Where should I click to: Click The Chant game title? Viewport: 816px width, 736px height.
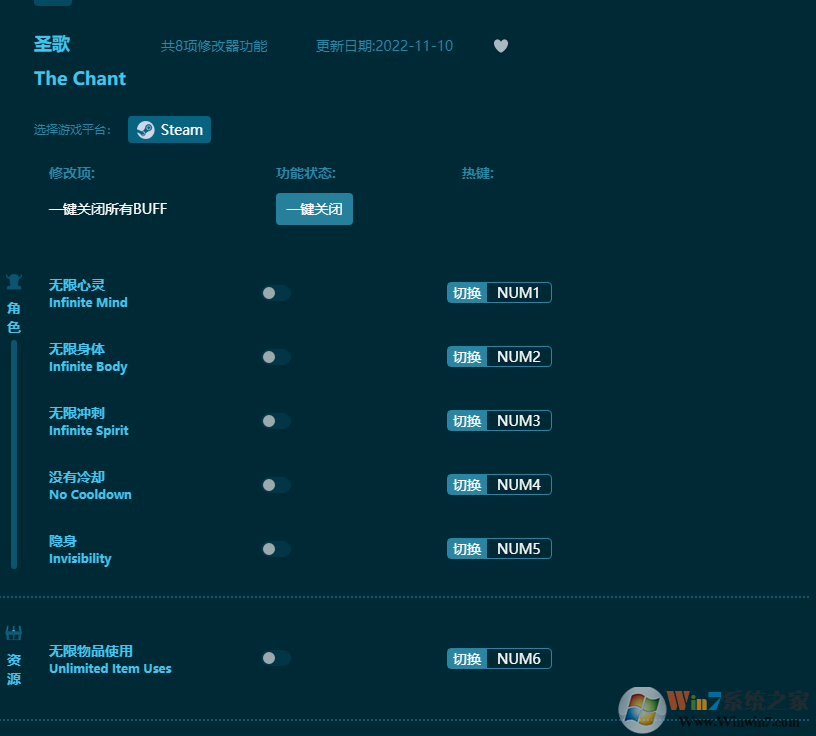click(x=80, y=78)
